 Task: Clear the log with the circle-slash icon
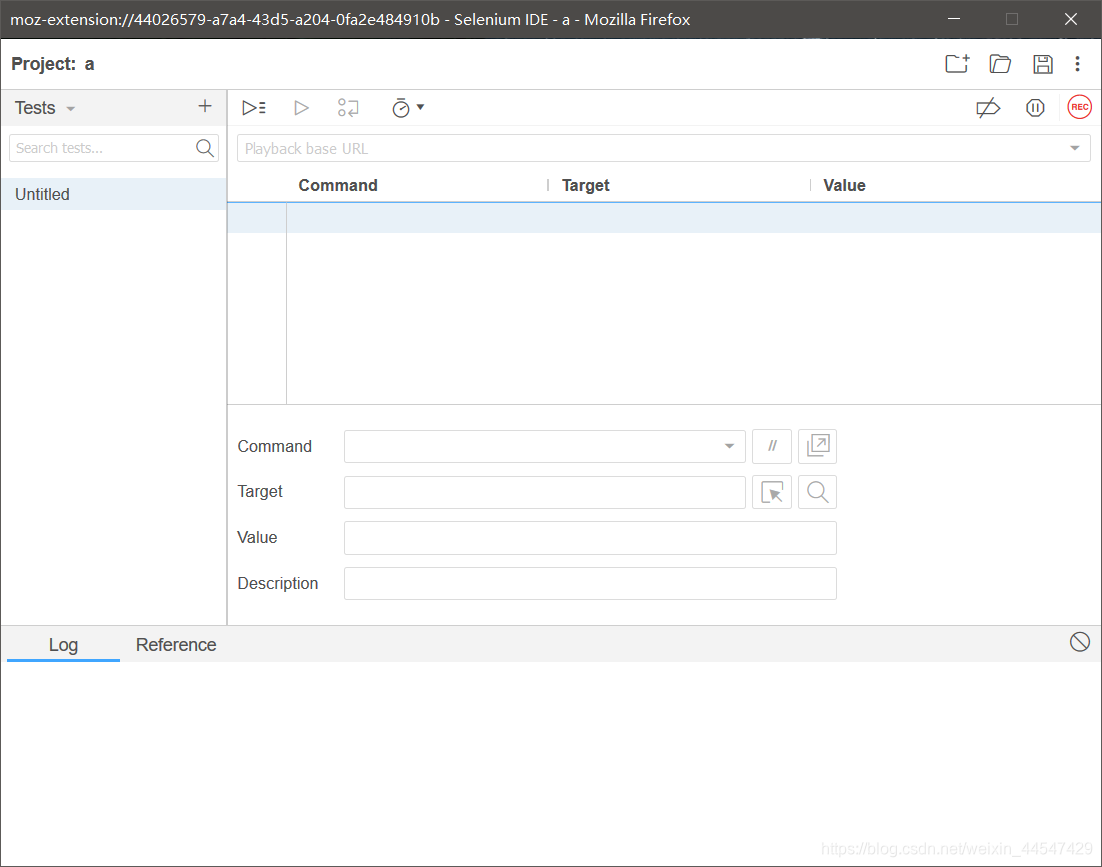point(1080,641)
